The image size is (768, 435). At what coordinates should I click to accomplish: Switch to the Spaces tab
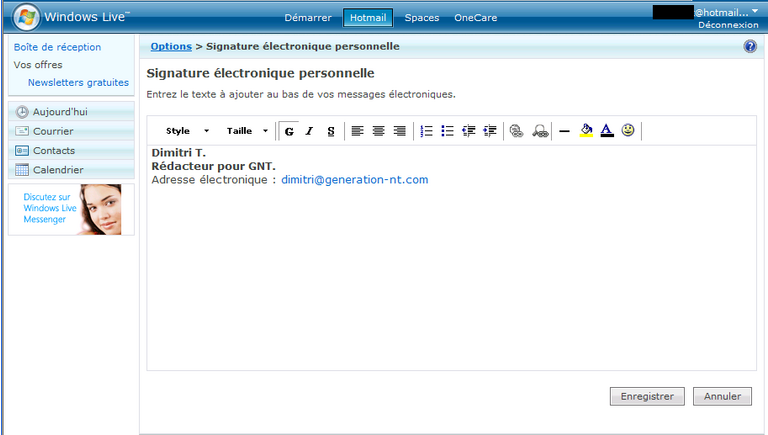[422, 18]
